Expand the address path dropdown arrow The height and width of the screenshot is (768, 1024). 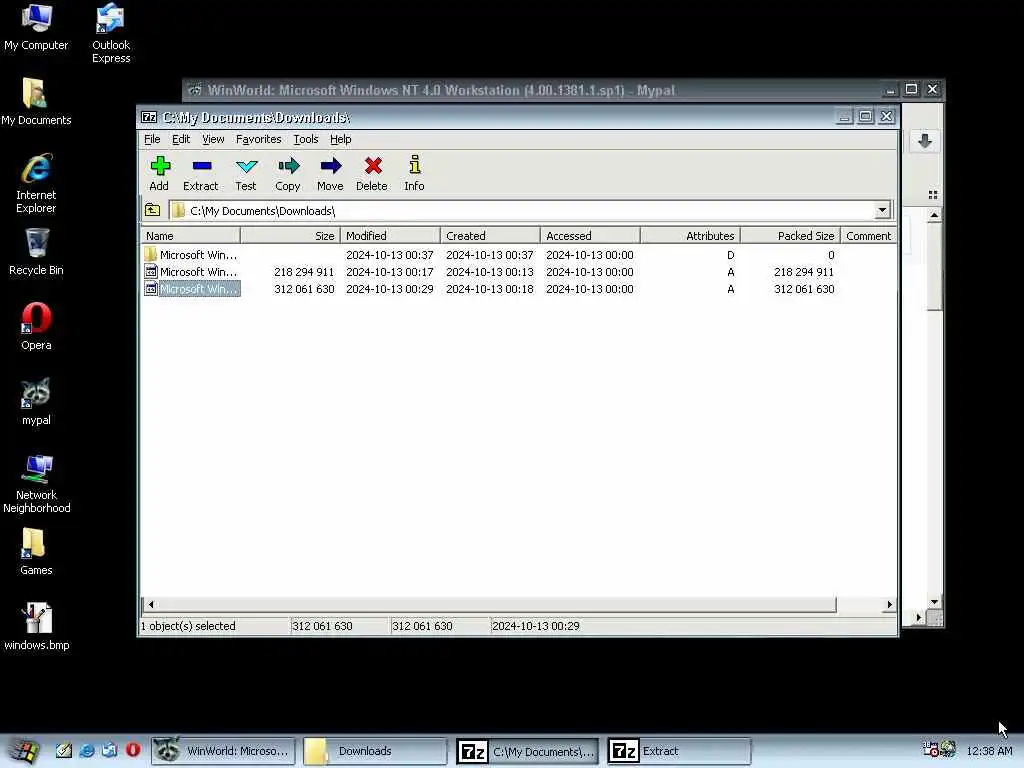[882, 210]
